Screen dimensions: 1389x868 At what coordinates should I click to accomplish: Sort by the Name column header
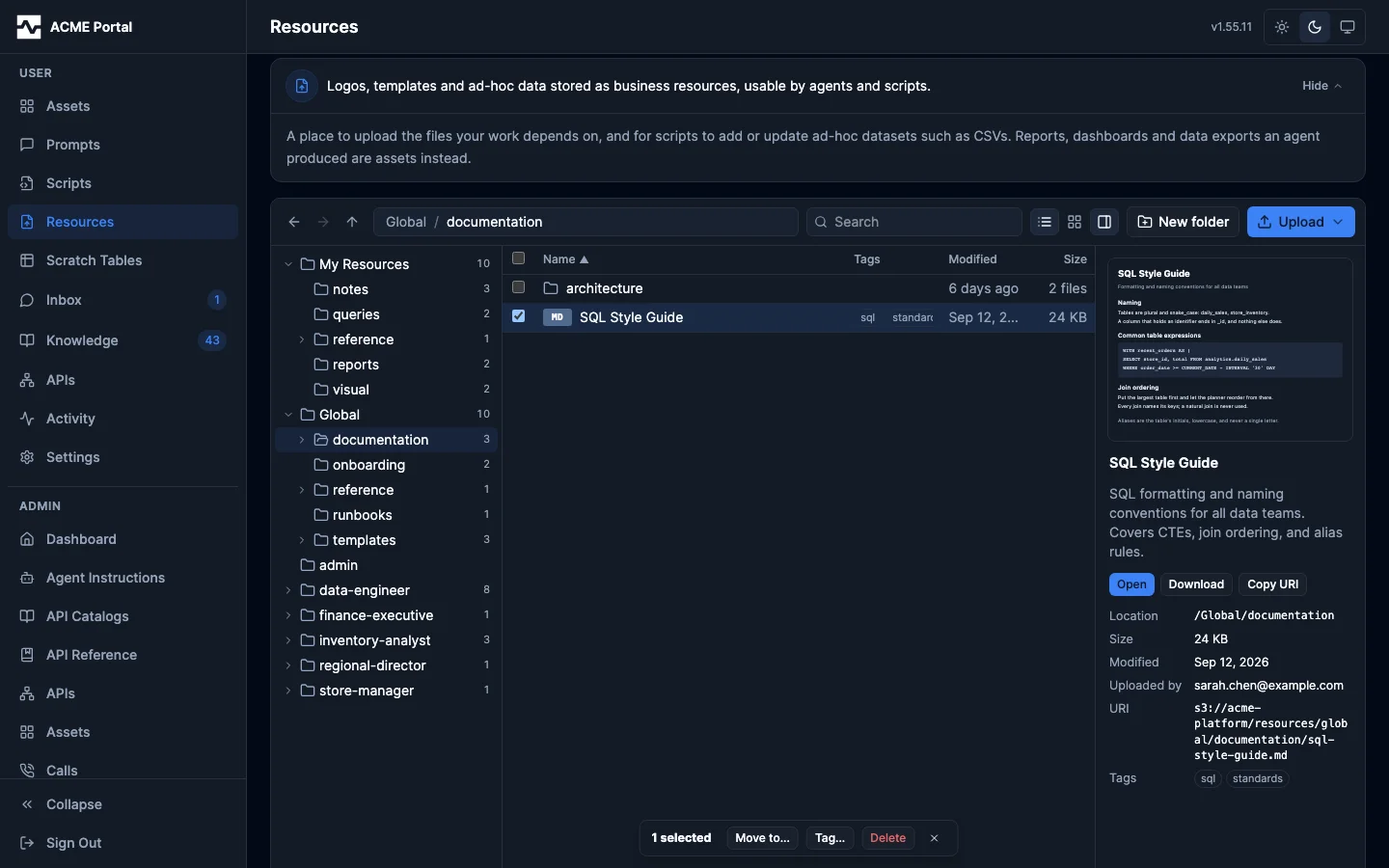tap(565, 259)
